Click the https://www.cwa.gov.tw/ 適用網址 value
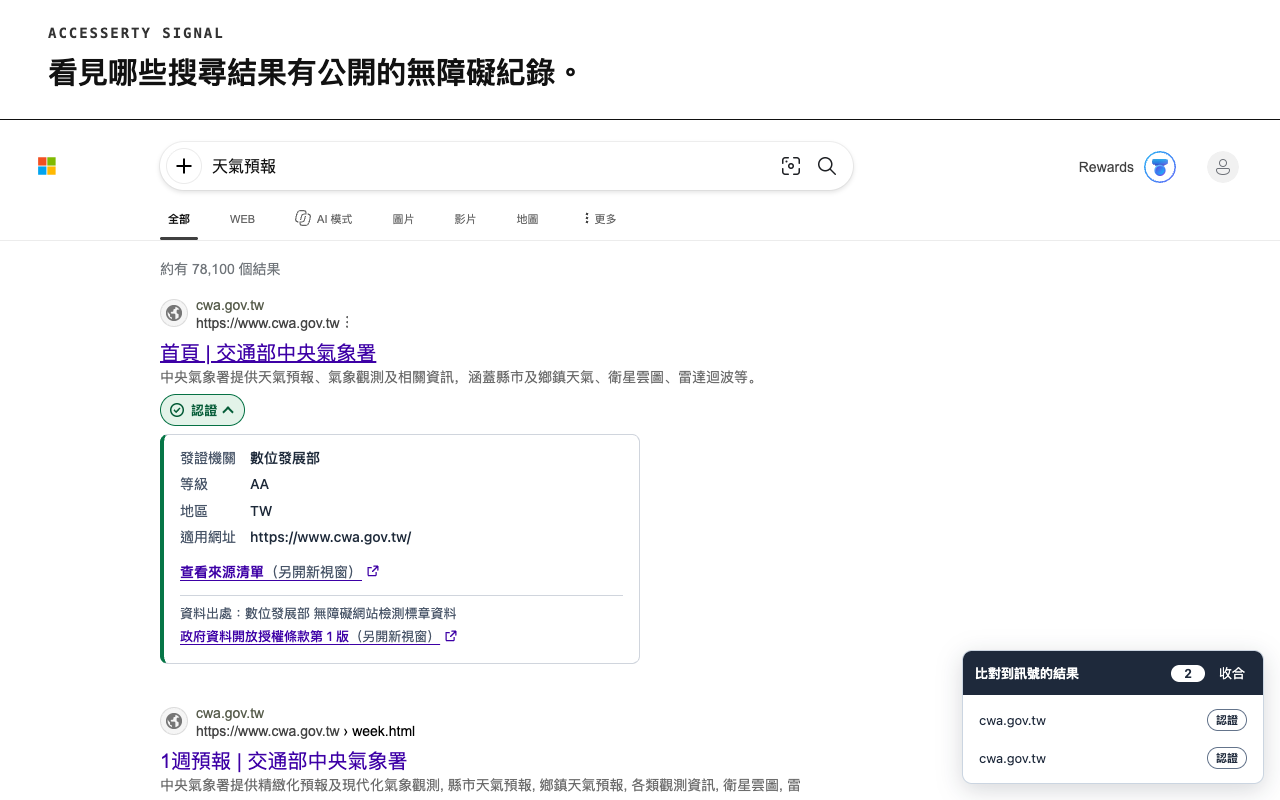The width and height of the screenshot is (1280, 800). (x=330, y=537)
